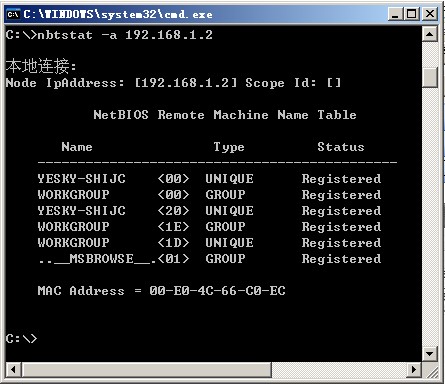Click the Scope Id: [] text
Image resolution: width=445 pixels, height=384 pixels.
click(x=293, y=83)
